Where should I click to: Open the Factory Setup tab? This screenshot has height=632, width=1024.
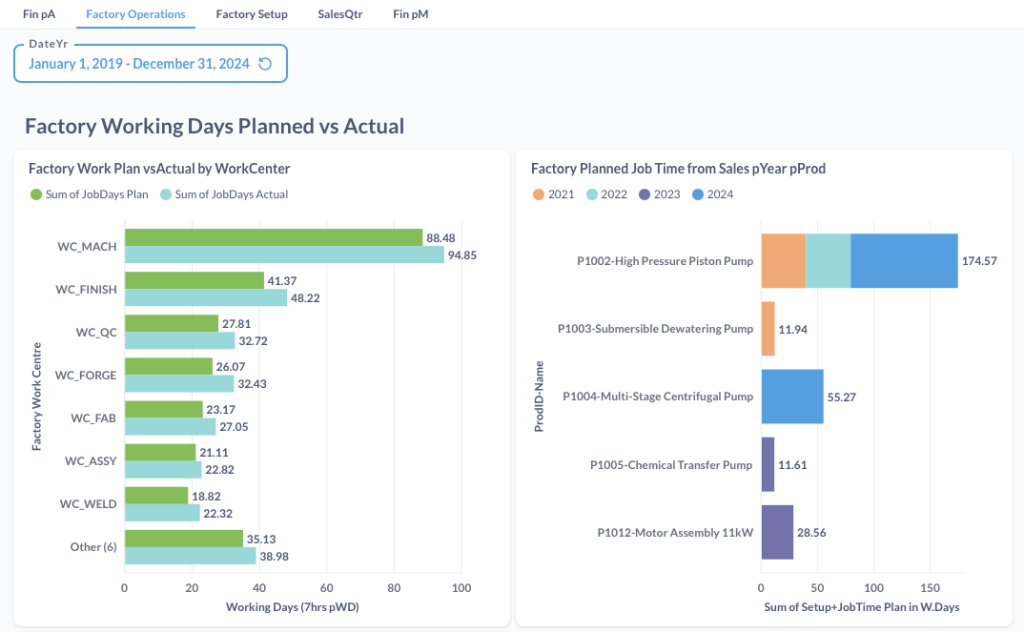click(x=251, y=14)
